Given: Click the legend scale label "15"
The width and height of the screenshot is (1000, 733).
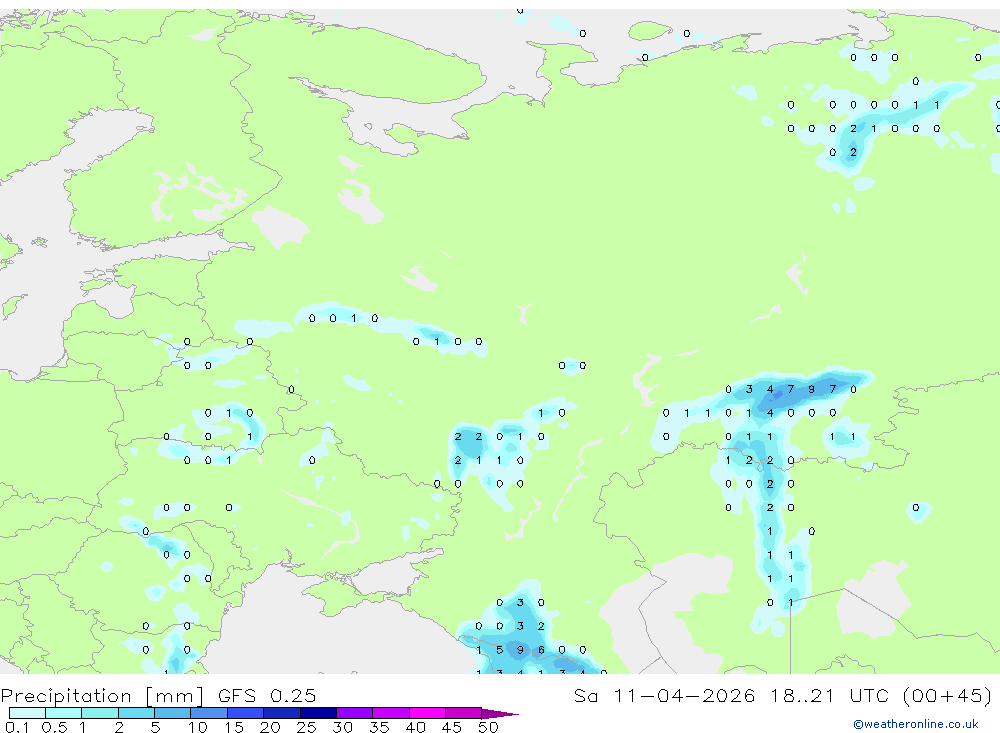Looking at the screenshot, I should tap(233, 727).
